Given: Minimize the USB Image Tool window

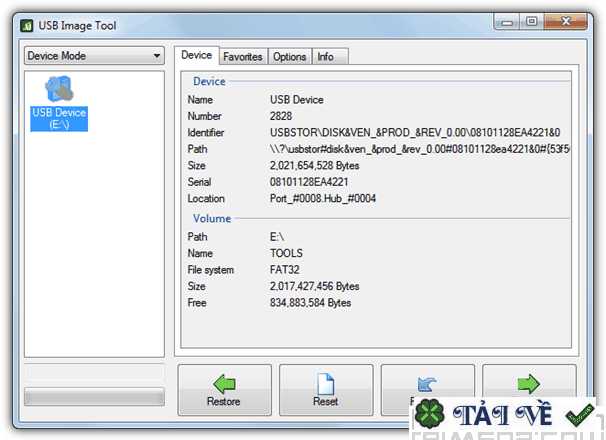Looking at the screenshot, I should coord(507,22).
